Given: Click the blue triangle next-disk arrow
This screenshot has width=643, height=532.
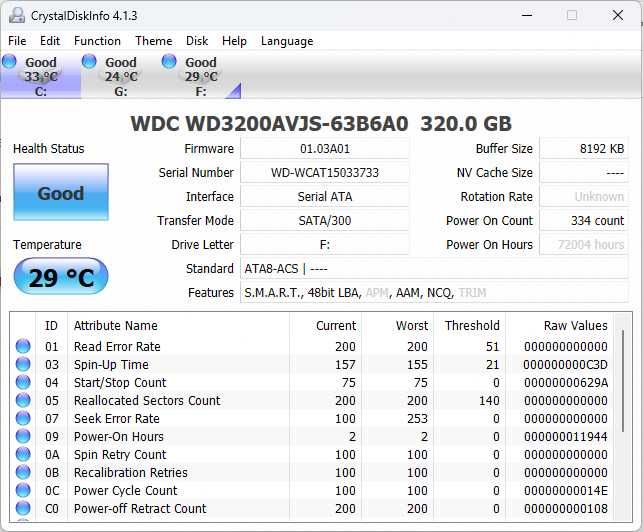Looking at the screenshot, I should pyautogui.click(x=235, y=92).
